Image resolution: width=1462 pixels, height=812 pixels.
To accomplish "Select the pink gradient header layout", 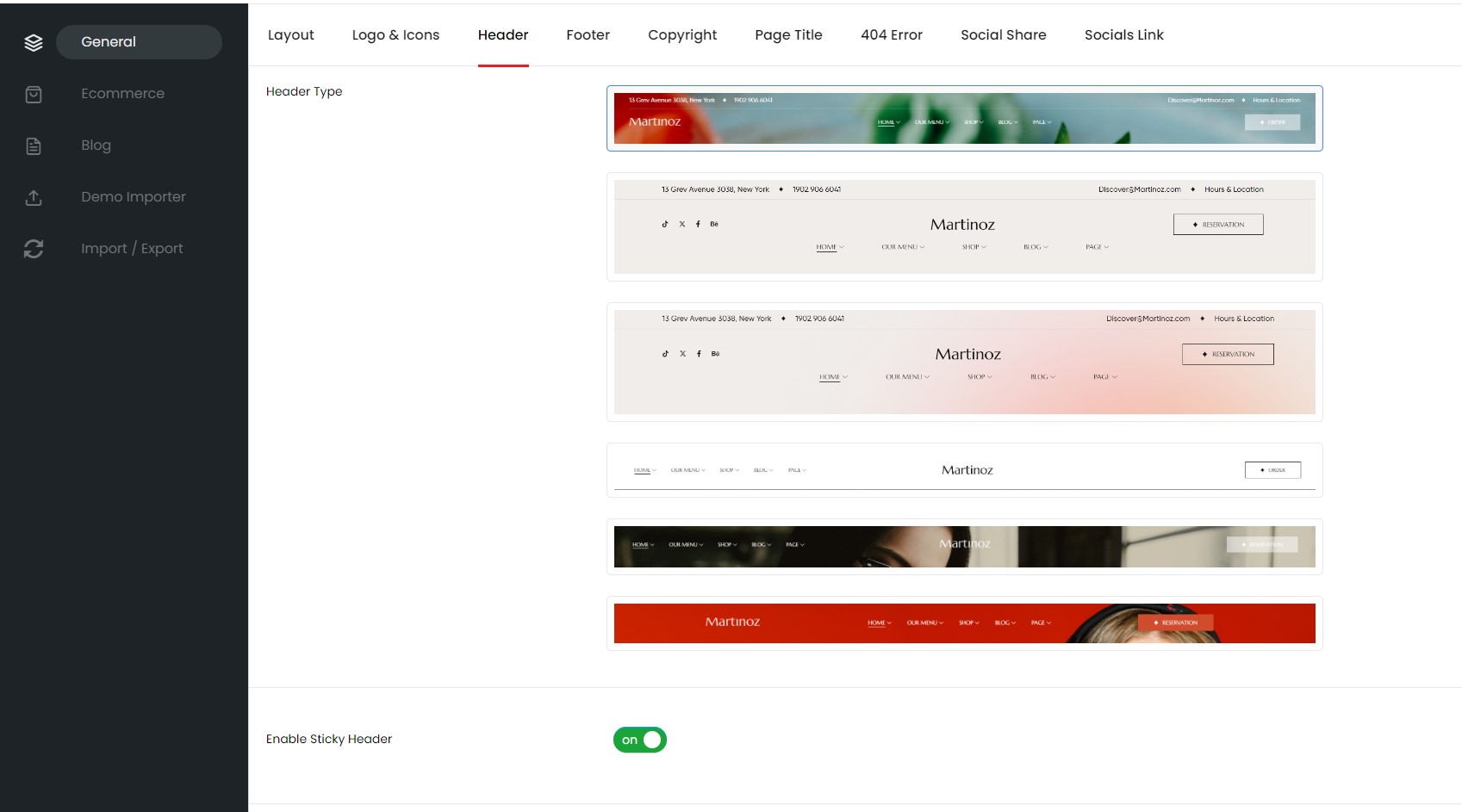I will 964,362.
